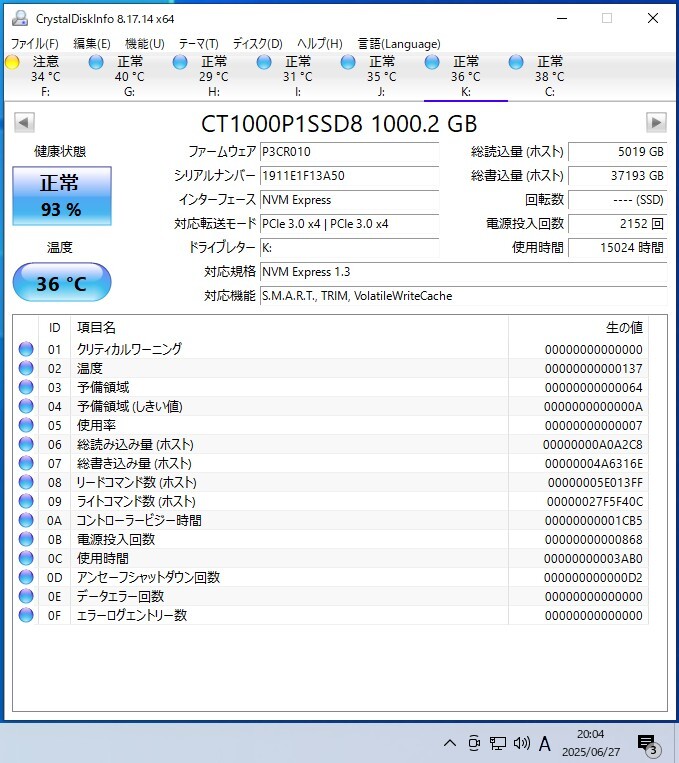Click total host writes value 37193 GB
The height and width of the screenshot is (763, 679).
[x=617, y=176]
